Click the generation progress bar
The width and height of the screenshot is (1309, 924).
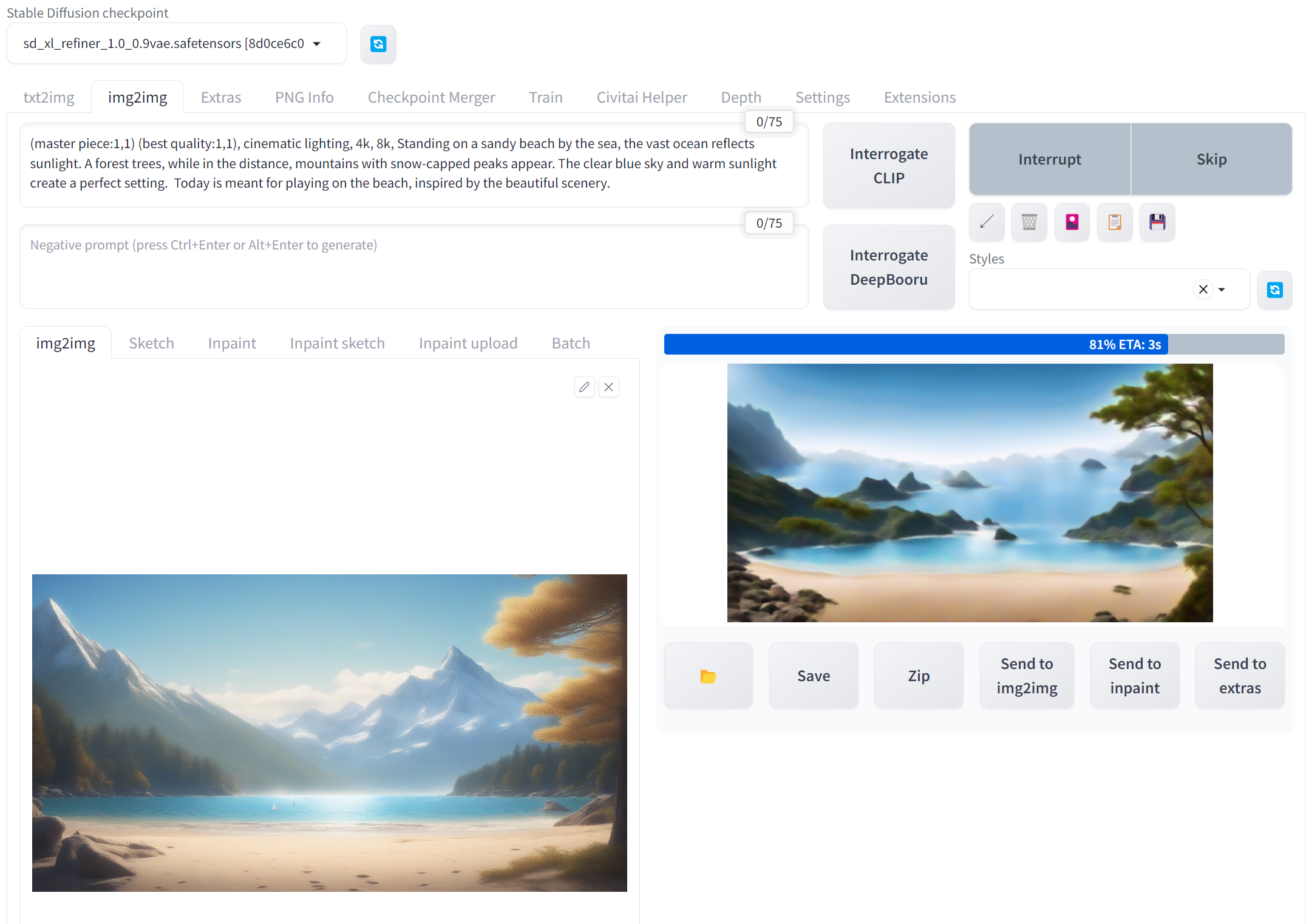pos(974,344)
